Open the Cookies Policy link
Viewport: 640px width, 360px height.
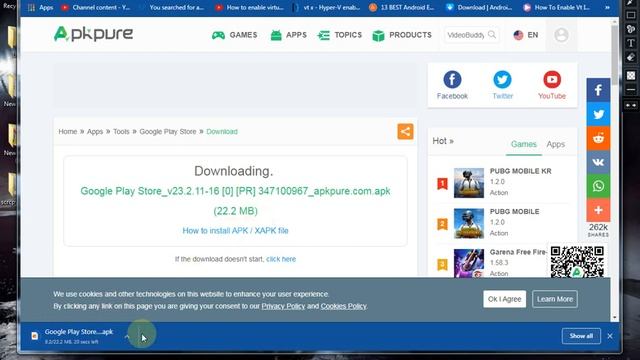(343, 306)
